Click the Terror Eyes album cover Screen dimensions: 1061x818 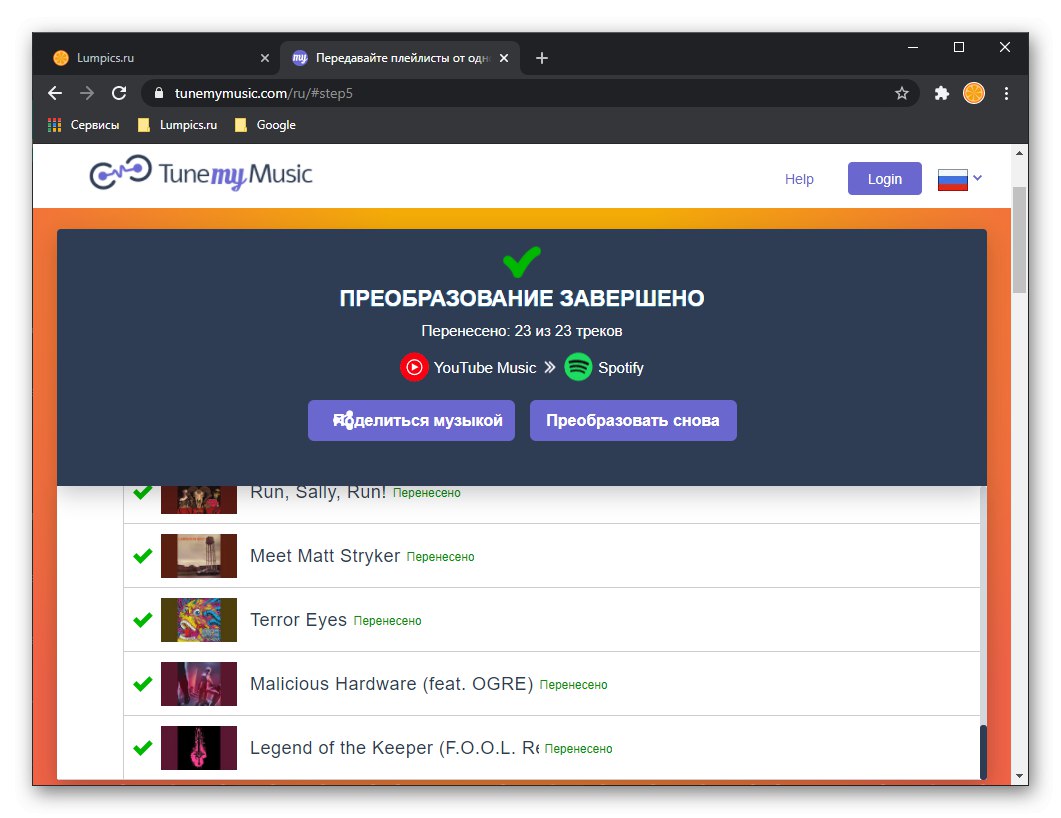click(199, 620)
